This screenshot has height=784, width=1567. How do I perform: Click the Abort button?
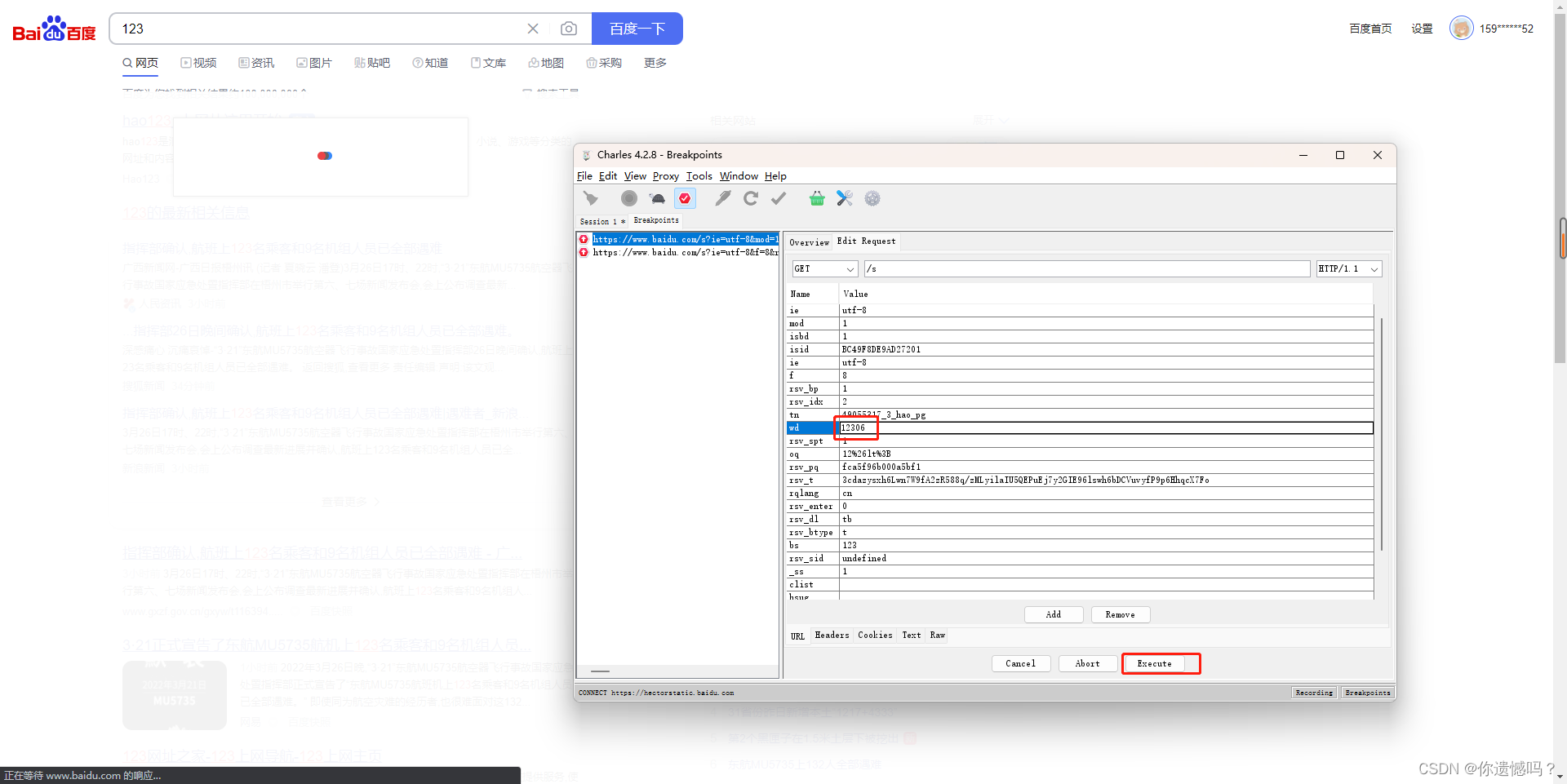(x=1087, y=663)
